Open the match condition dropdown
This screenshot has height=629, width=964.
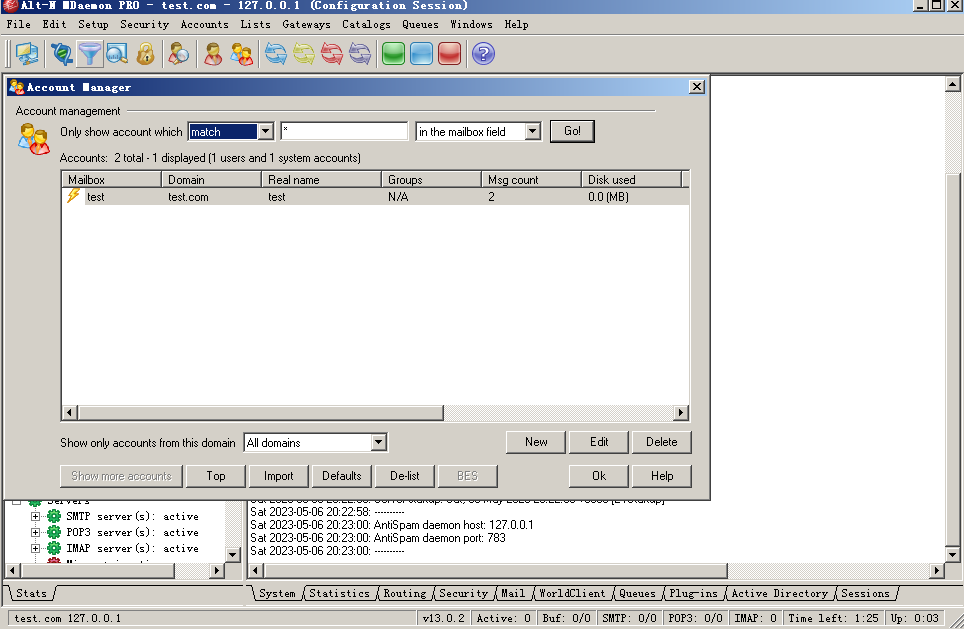coord(265,132)
